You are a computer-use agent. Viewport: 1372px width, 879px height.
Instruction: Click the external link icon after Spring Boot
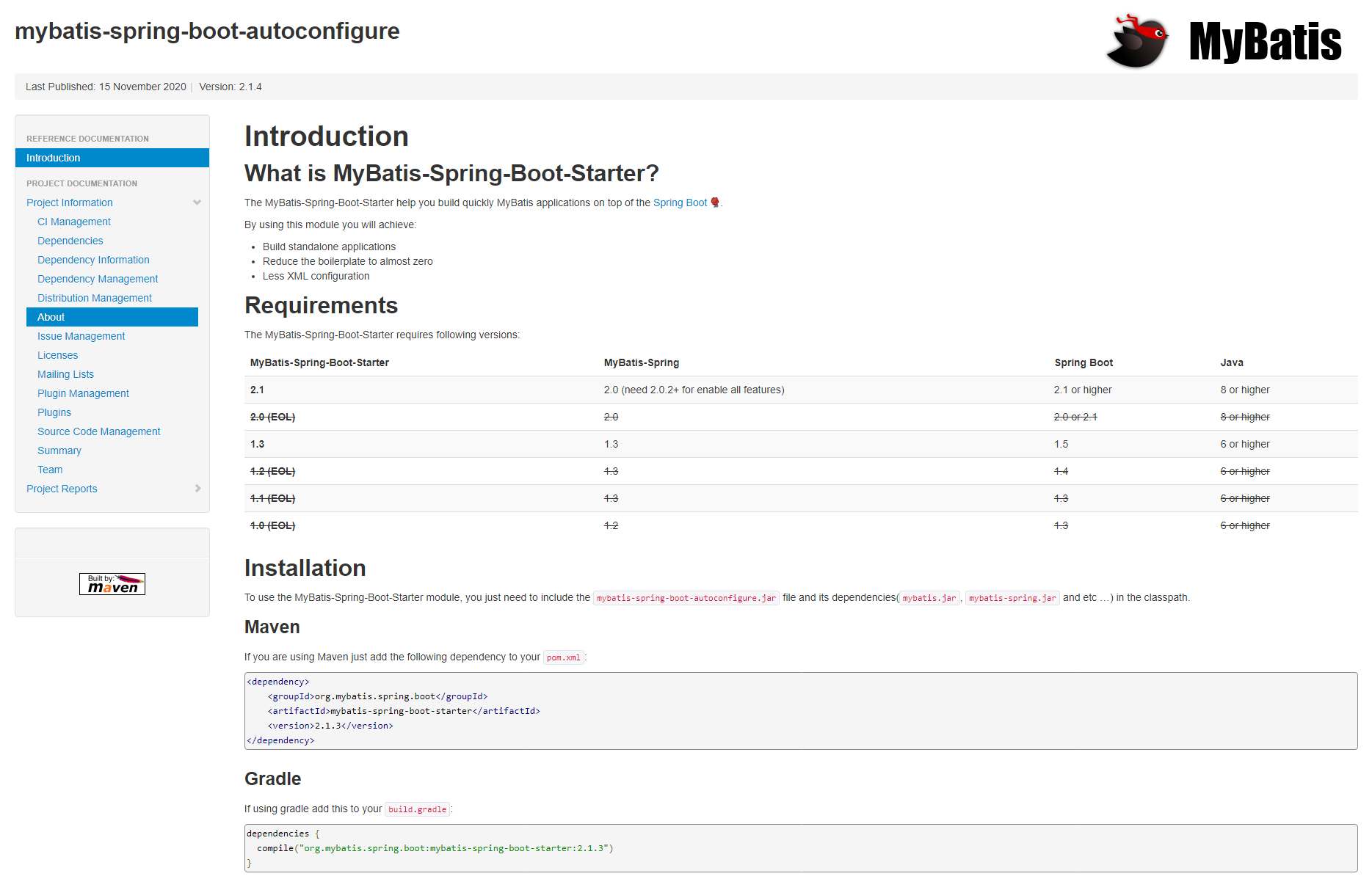pyautogui.click(x=715, y=203)
